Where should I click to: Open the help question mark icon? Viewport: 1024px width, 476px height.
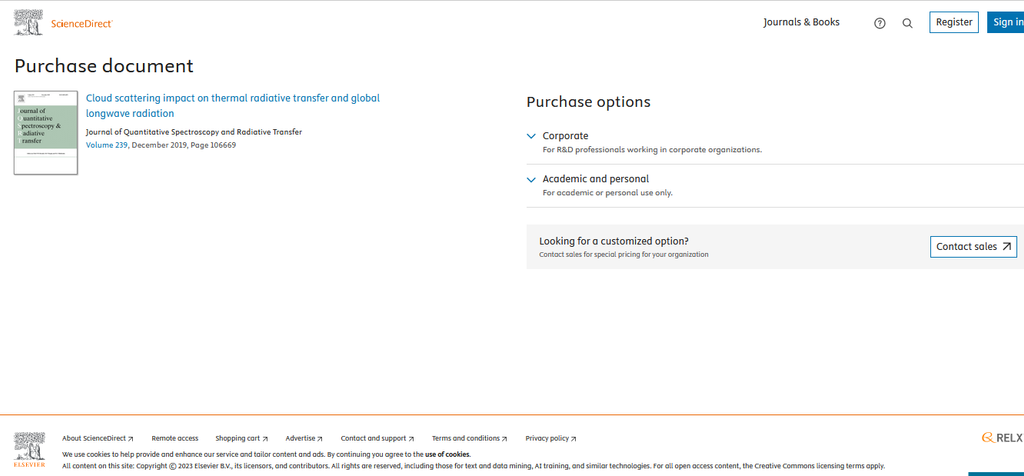[x=880, y=23]
